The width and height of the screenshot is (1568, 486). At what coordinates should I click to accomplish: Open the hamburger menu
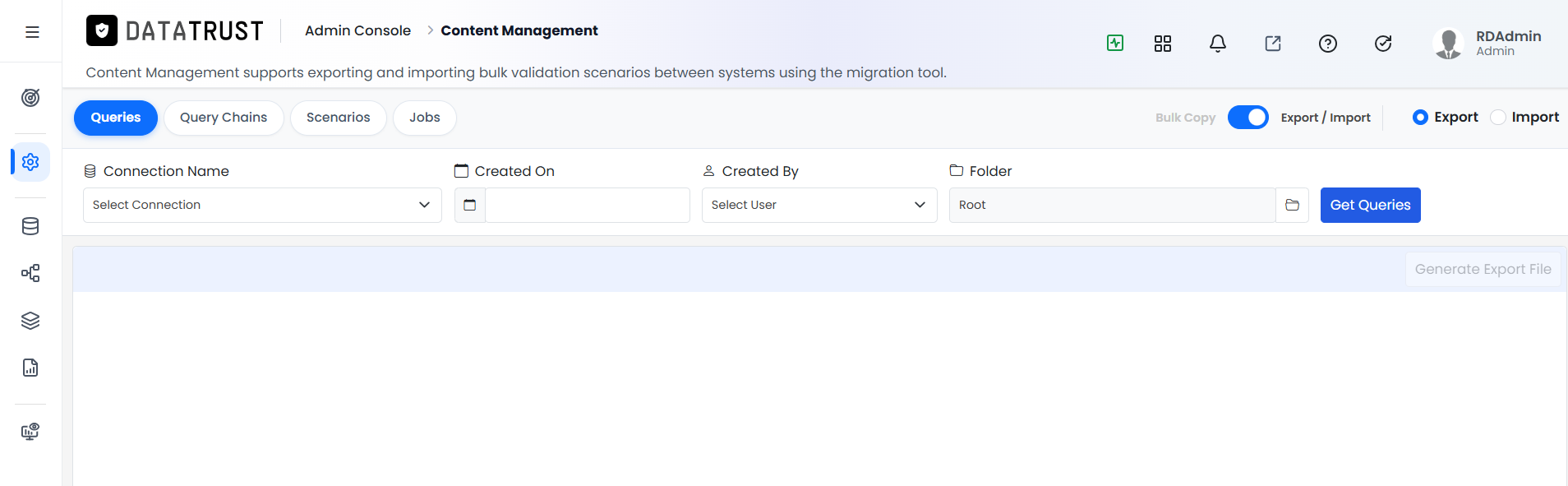click(x=32, y=32)
